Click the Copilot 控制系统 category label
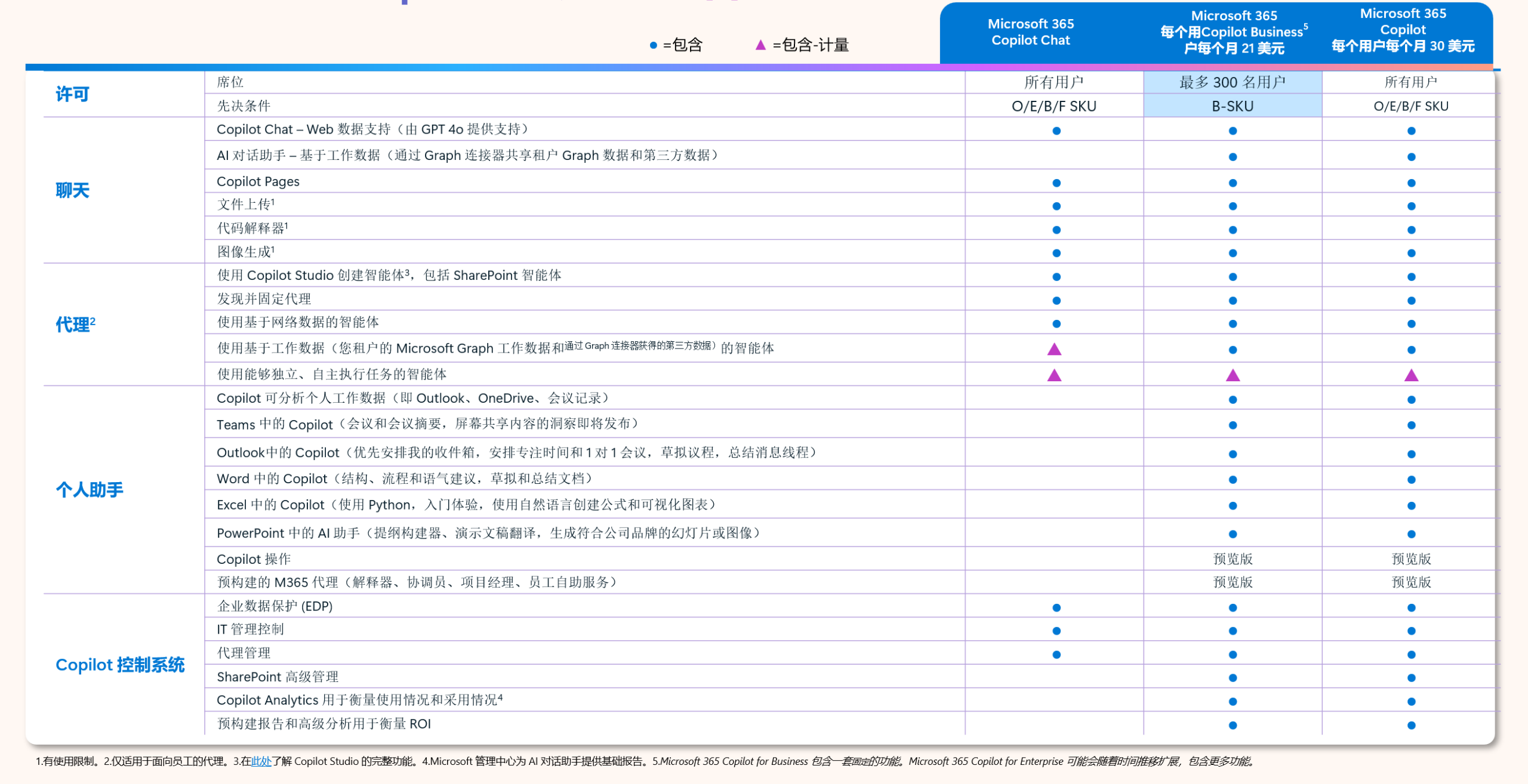Image resolution: width=1528 pixels, height=784 pixels. pos(120,665)
